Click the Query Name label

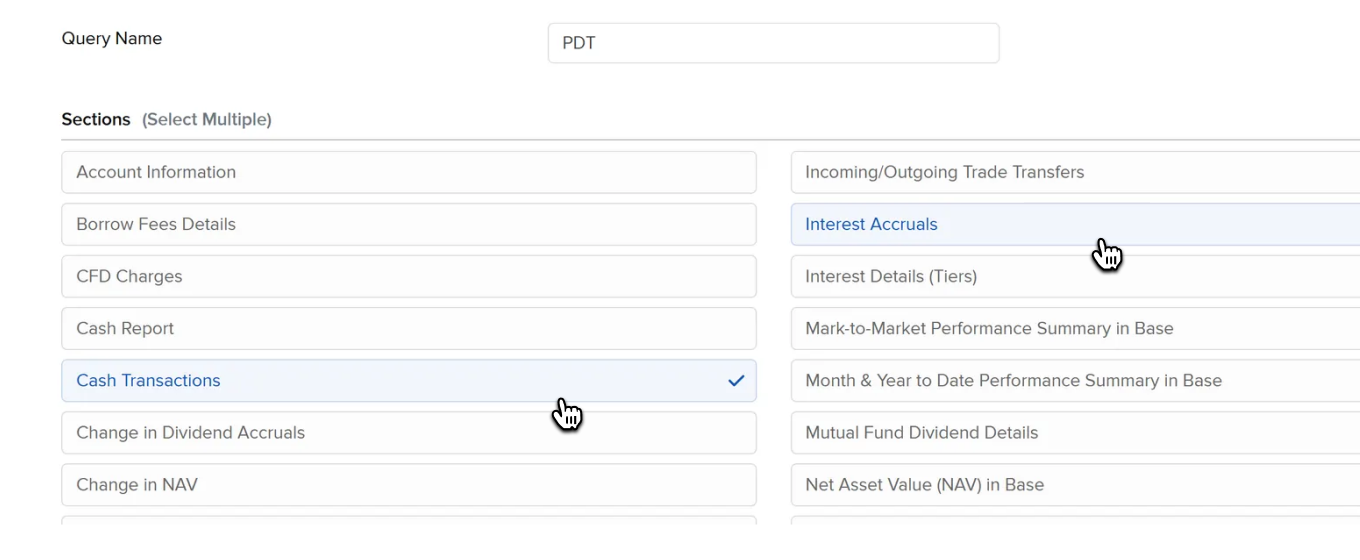click(x=112, y=39)
